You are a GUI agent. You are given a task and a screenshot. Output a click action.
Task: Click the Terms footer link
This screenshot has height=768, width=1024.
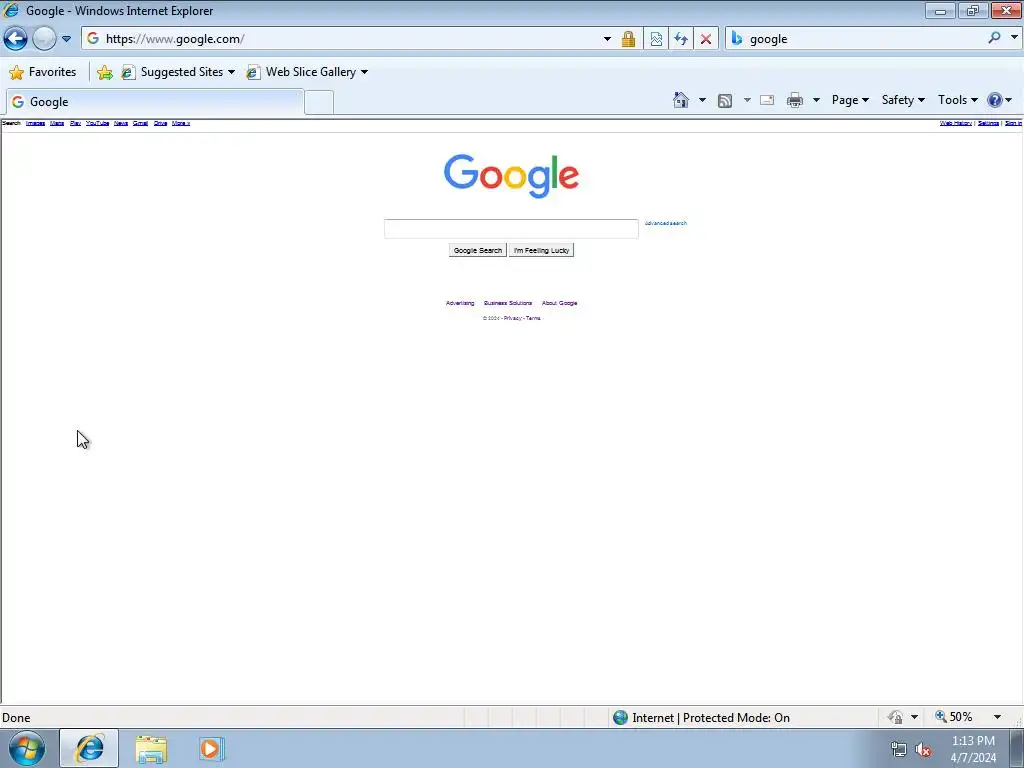pos(534,318)
